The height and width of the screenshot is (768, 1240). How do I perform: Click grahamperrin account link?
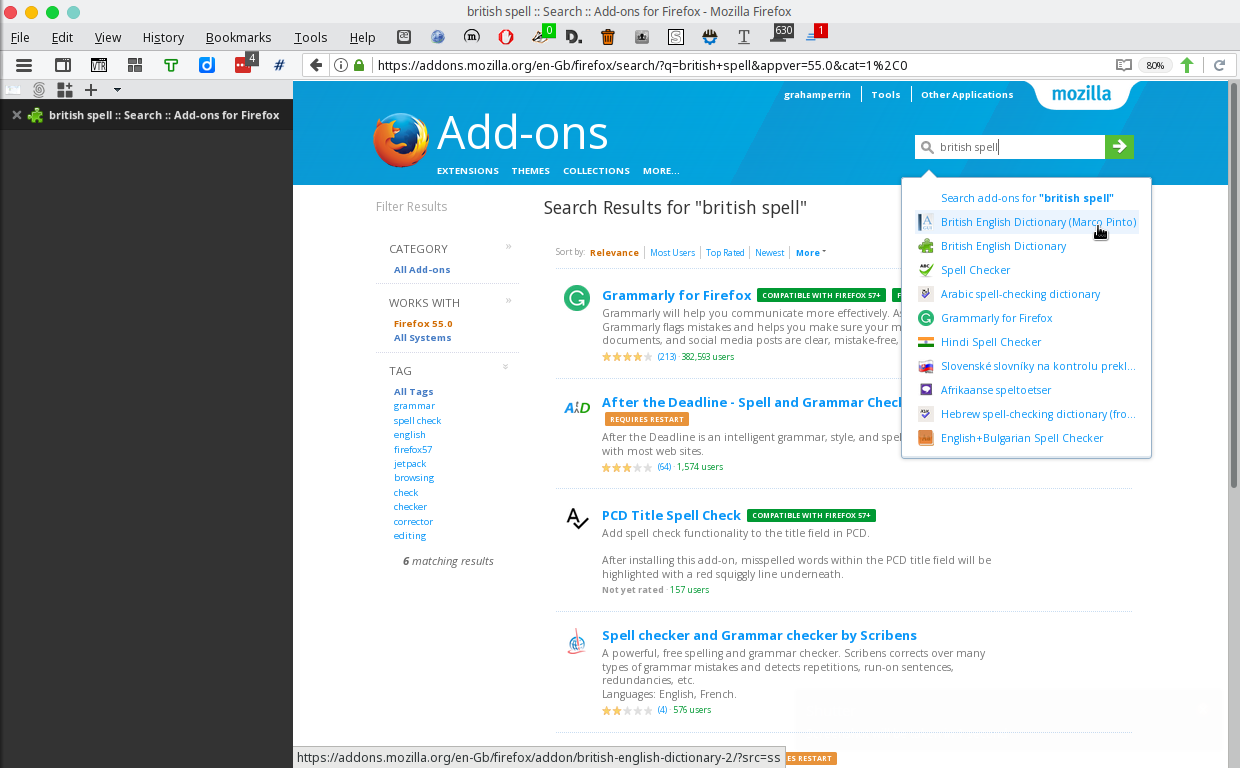tap(815, 95)
